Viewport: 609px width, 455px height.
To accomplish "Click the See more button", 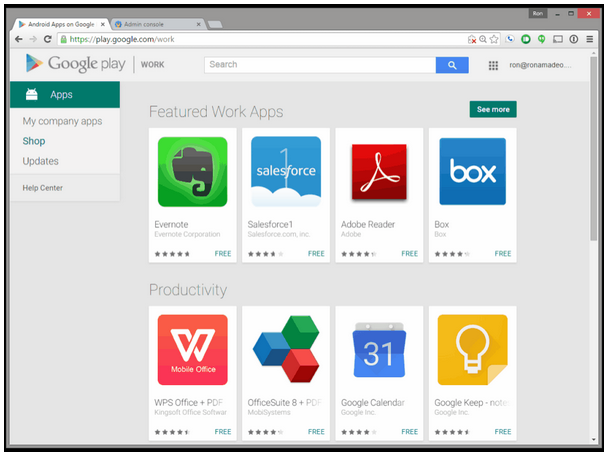I will (493, 109).
